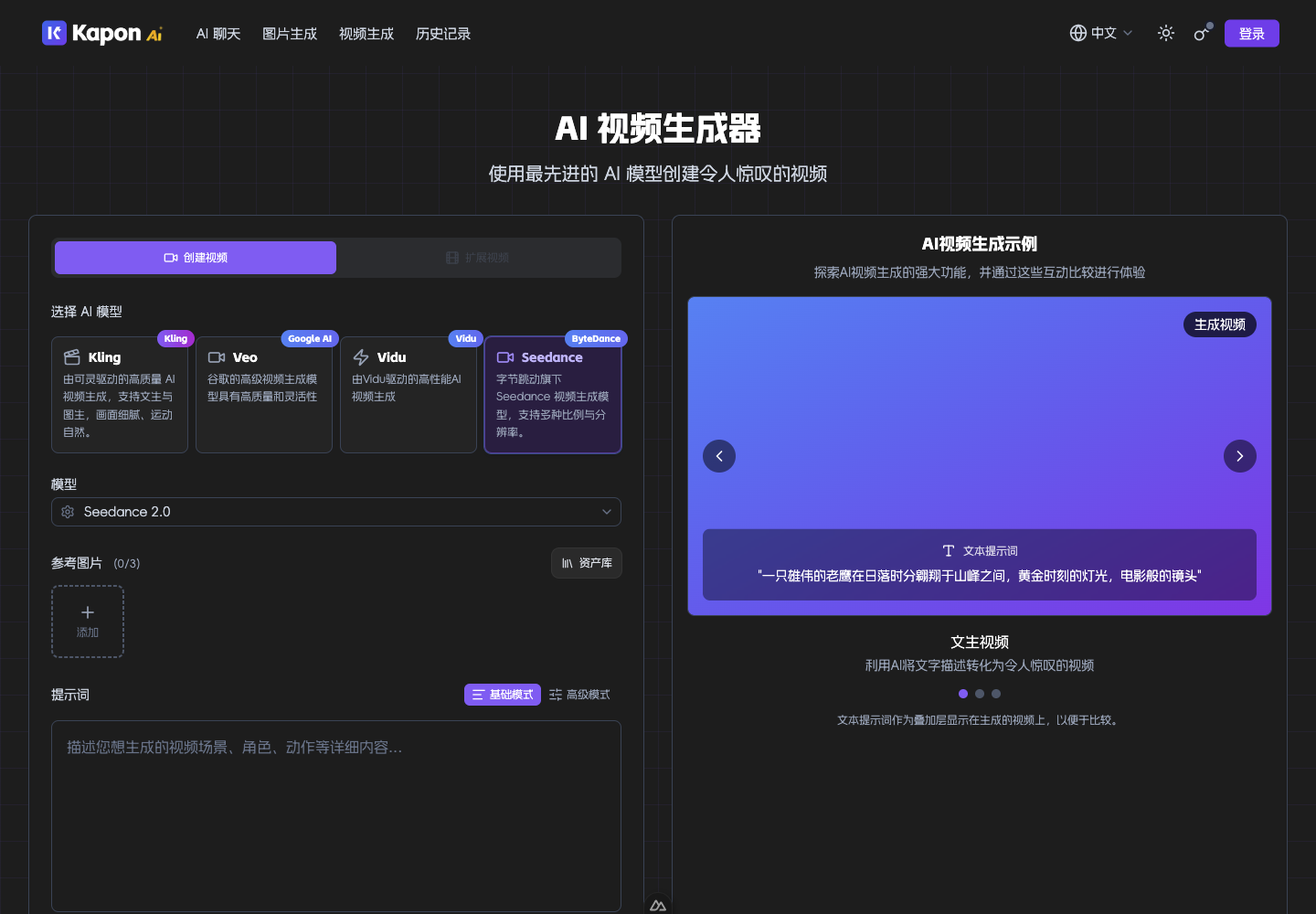1316x914 pixels.
Task: Click the Kling badge label
Action: [x=175, y=338]
